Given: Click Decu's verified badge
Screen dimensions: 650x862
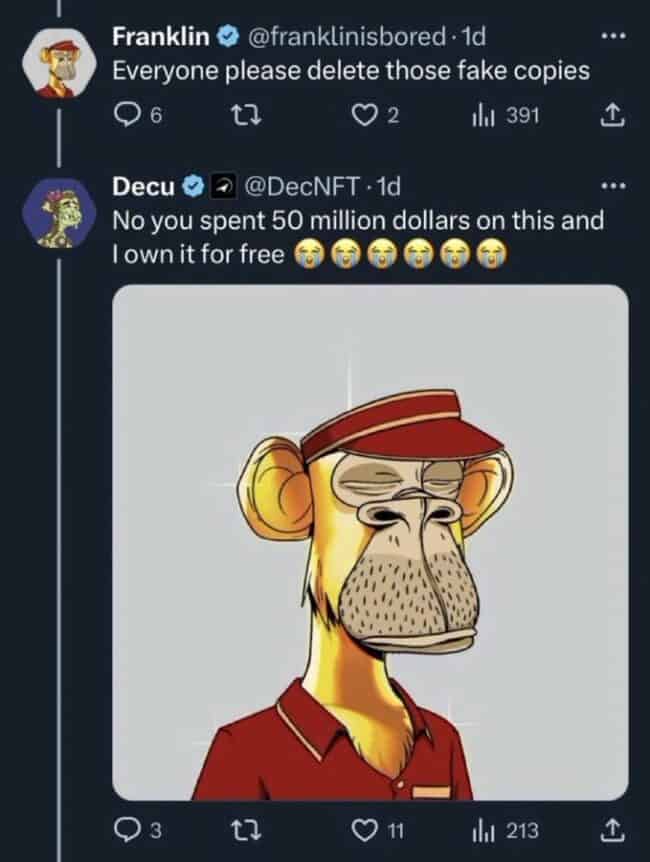Looking at the screenshot, I should click(x=193, y=185).
